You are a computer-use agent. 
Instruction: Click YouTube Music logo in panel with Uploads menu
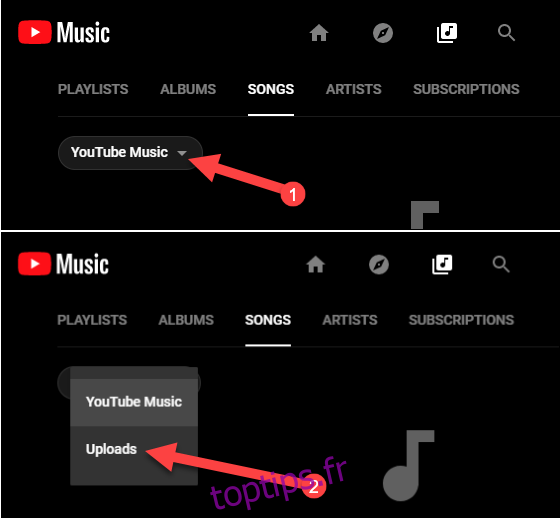tap(64, 264)
